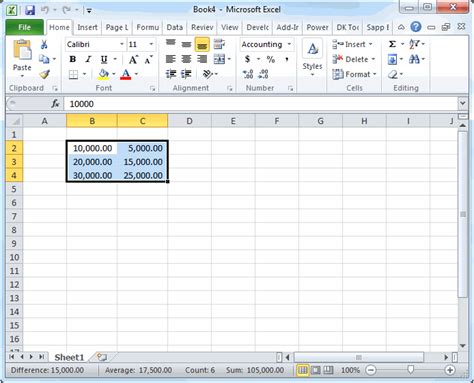Open the font name Calibri dropdown

(122, 44)
